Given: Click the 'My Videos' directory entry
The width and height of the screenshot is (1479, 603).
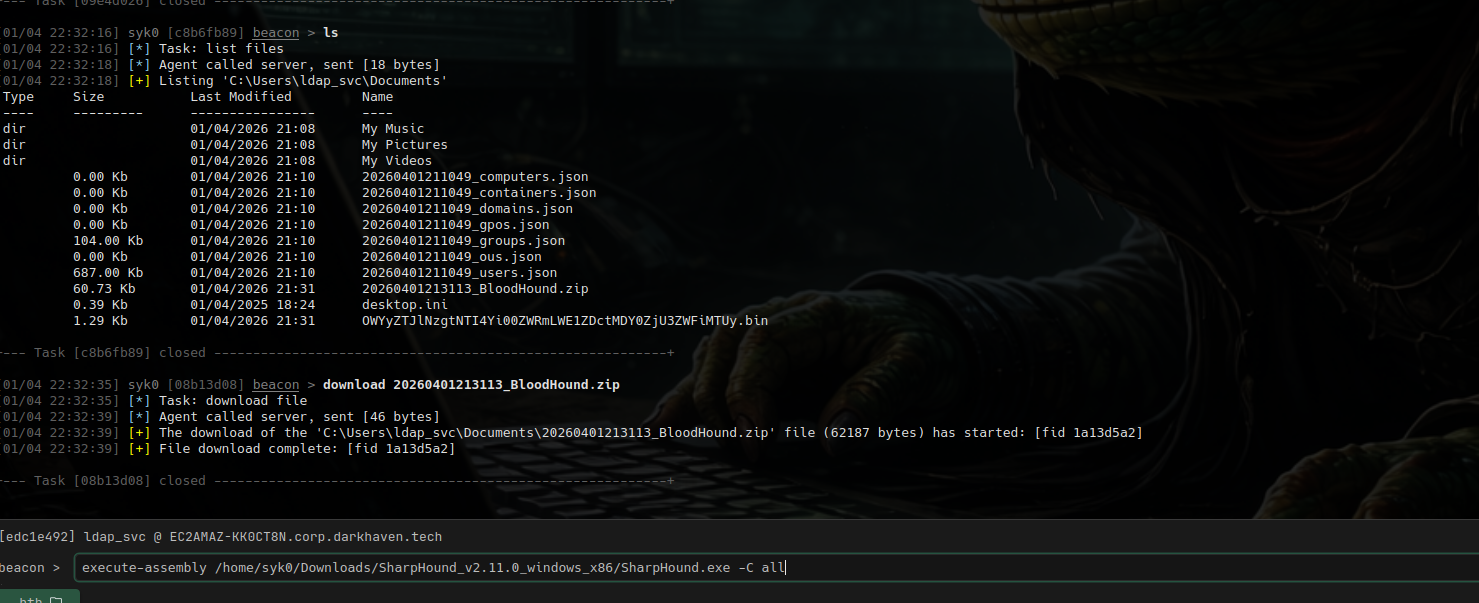Looking at the screenshot, I should (x=397, y=161).
